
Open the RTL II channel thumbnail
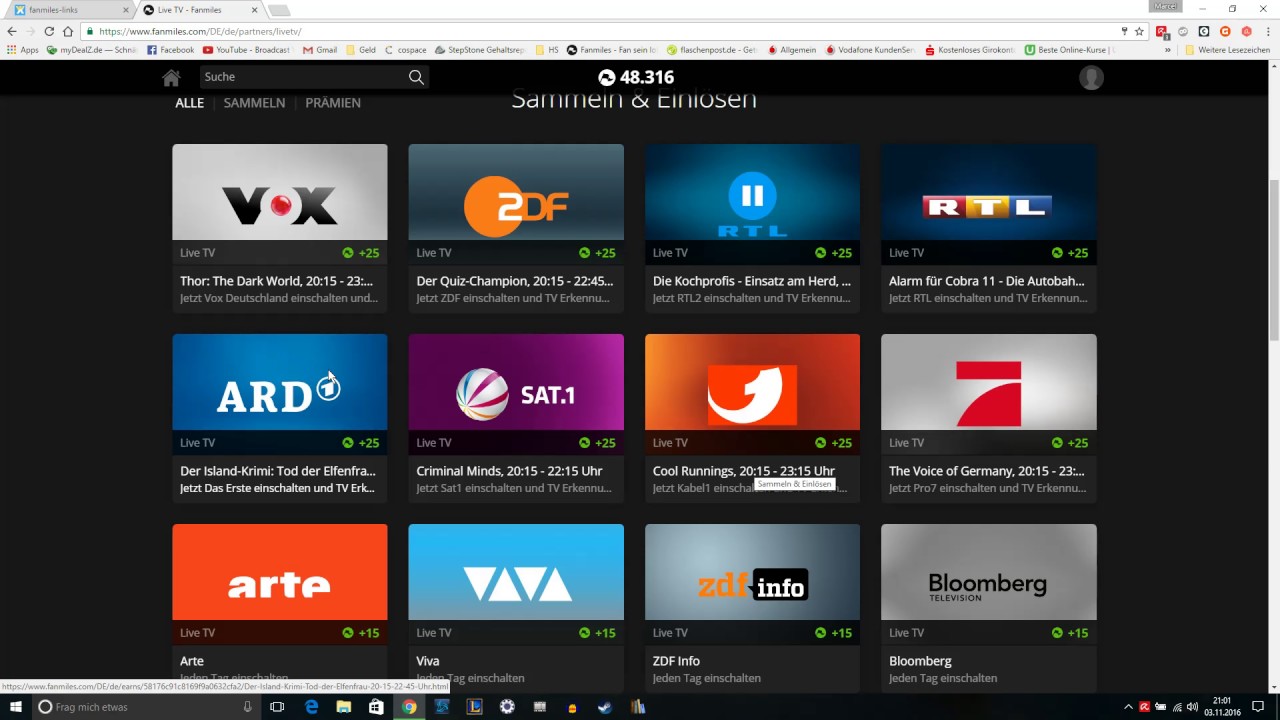point(752,192)
